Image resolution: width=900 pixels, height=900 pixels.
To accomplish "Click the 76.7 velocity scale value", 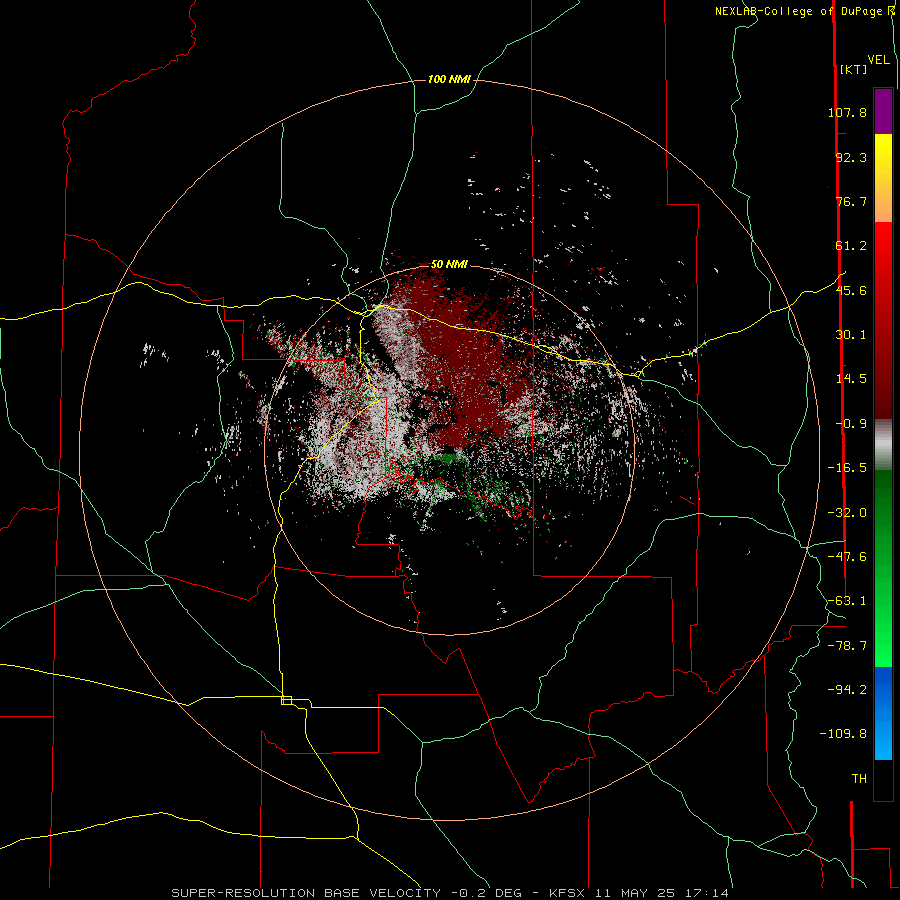I will point(851,201).
